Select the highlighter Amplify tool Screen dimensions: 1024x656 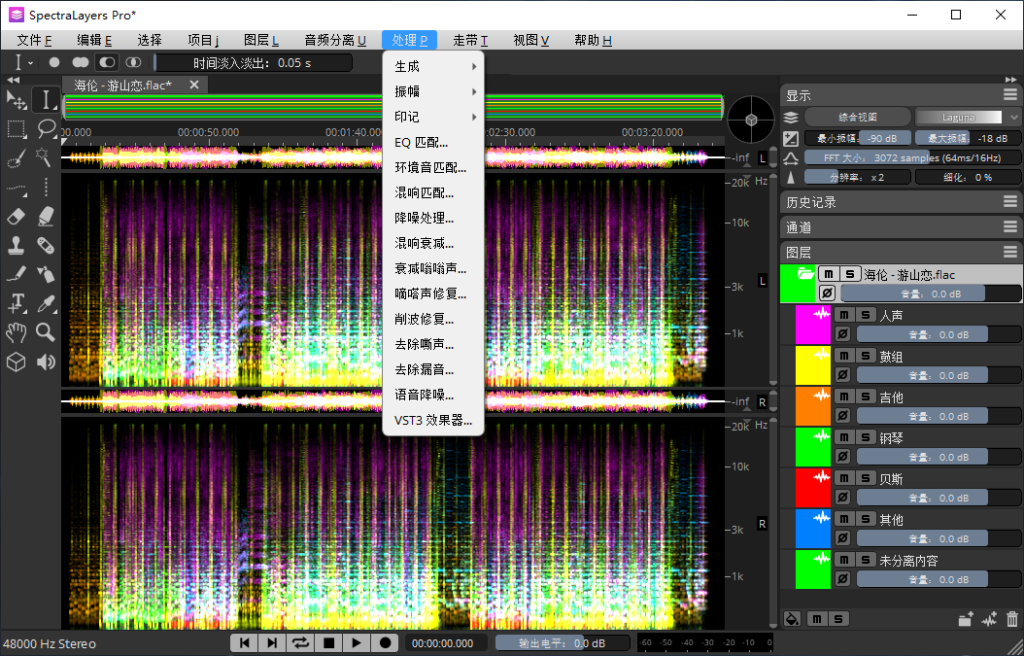pos(46,216)
